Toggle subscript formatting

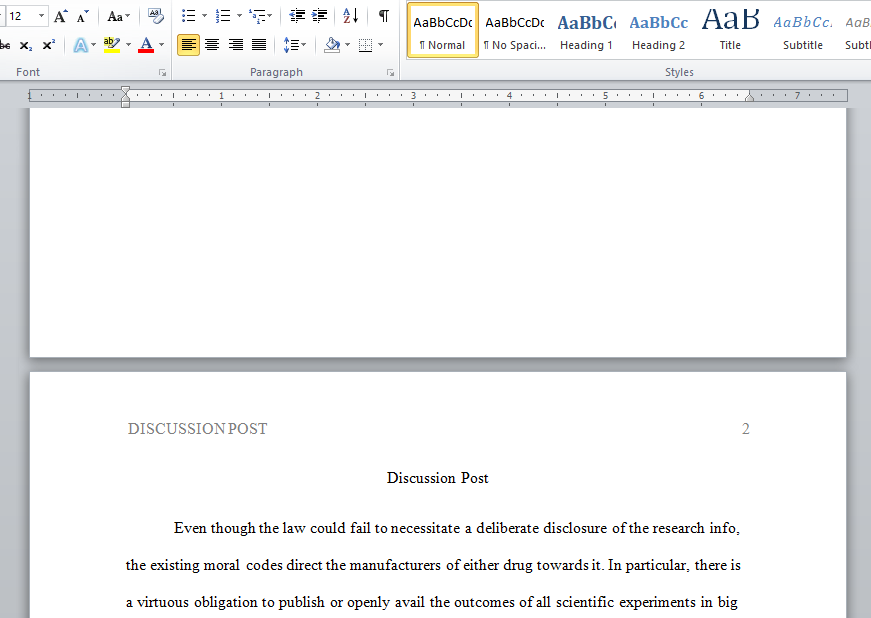tap(26, 46)
